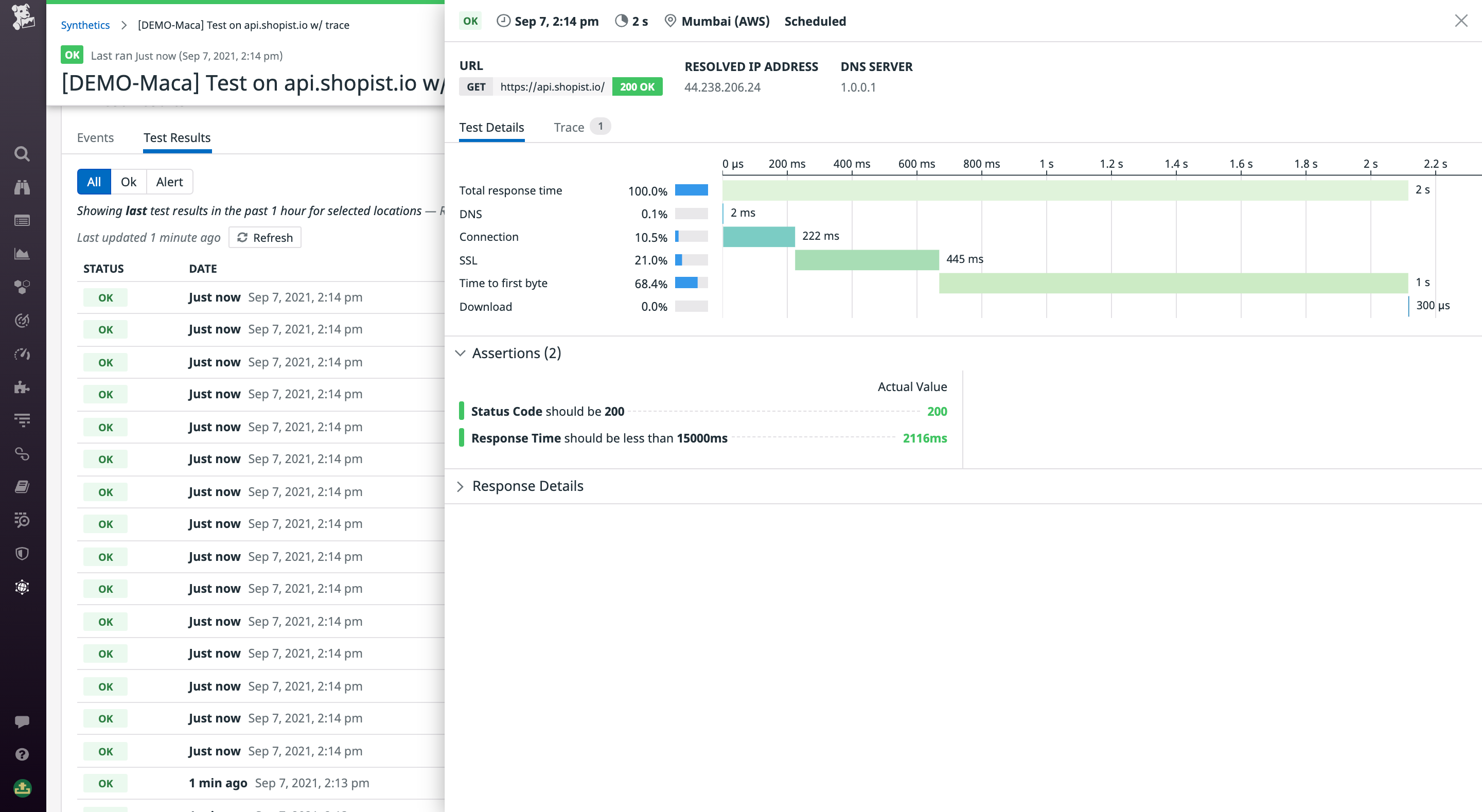Filter test results to Ok only
The height and width of the screenshot is (812, 1482).
(128, 181)
